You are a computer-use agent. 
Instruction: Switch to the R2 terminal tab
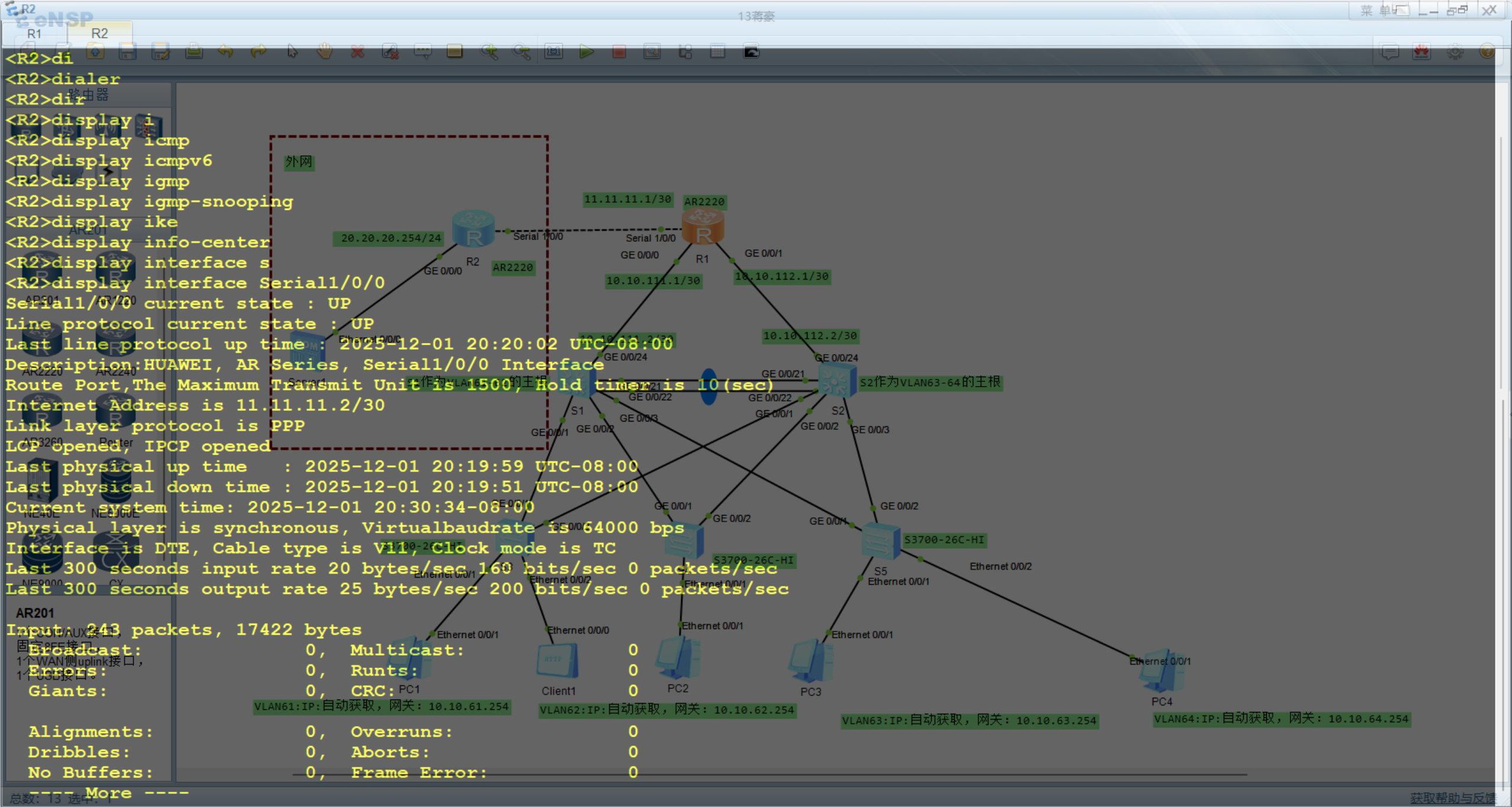point(99,34)
